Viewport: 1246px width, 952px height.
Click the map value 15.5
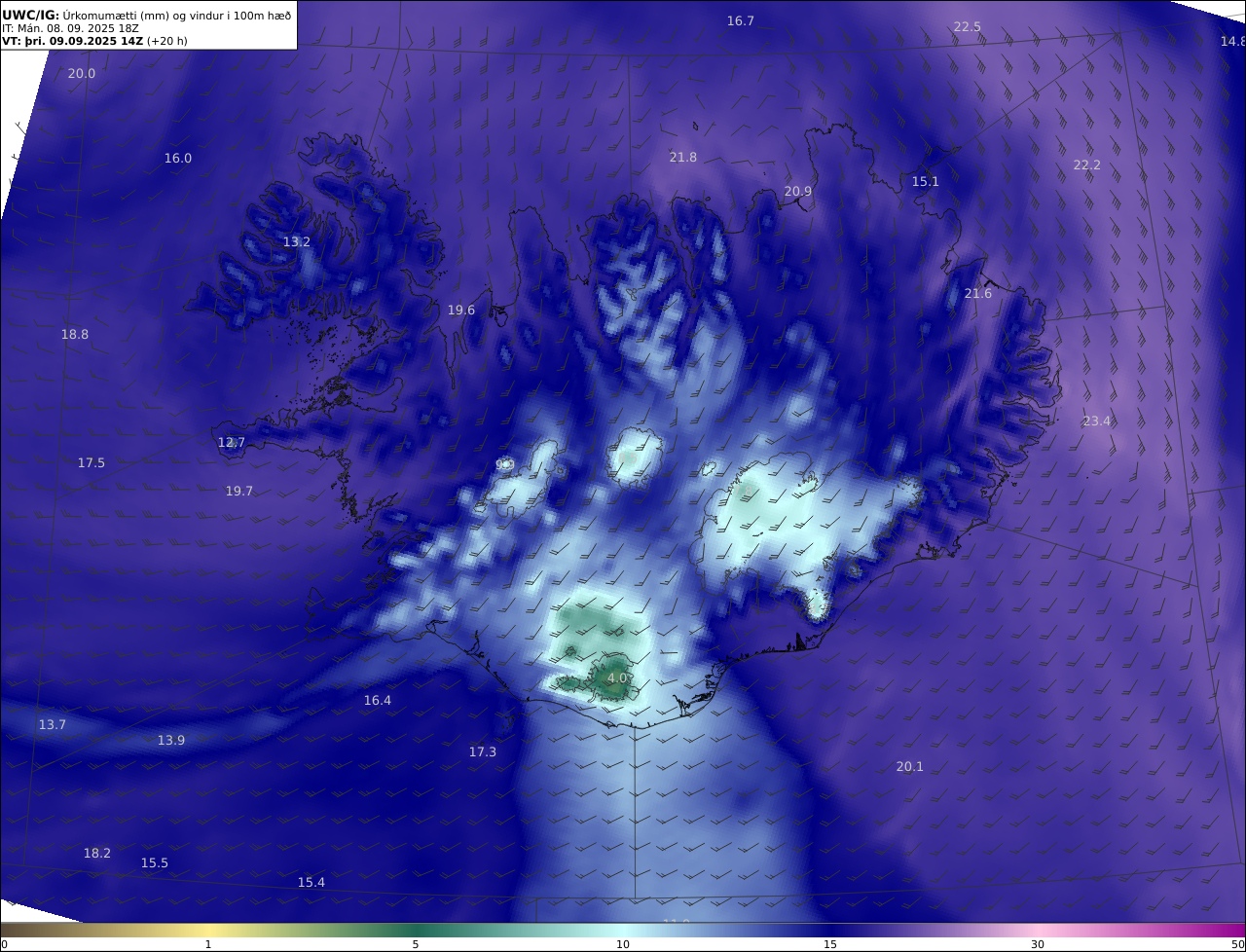click(155, 863)
